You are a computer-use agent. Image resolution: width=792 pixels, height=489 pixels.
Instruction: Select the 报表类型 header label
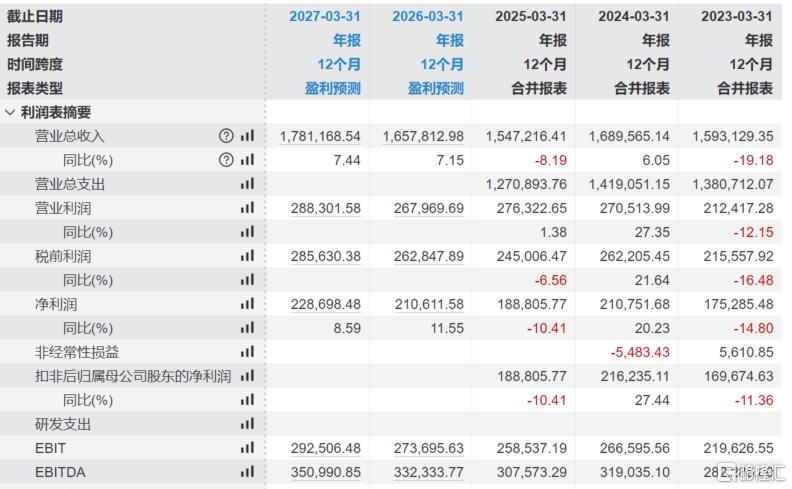click(35, 88)
